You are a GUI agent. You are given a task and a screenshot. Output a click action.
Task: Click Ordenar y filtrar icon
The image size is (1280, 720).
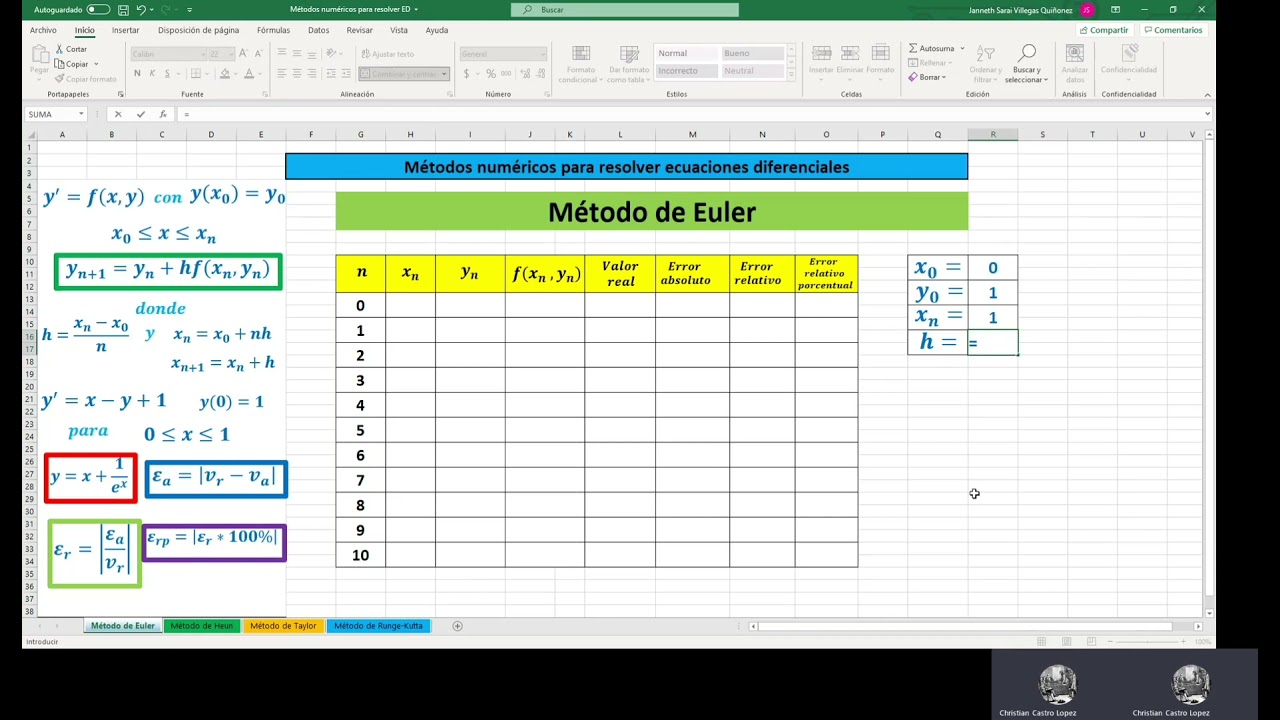click(985, 54)
